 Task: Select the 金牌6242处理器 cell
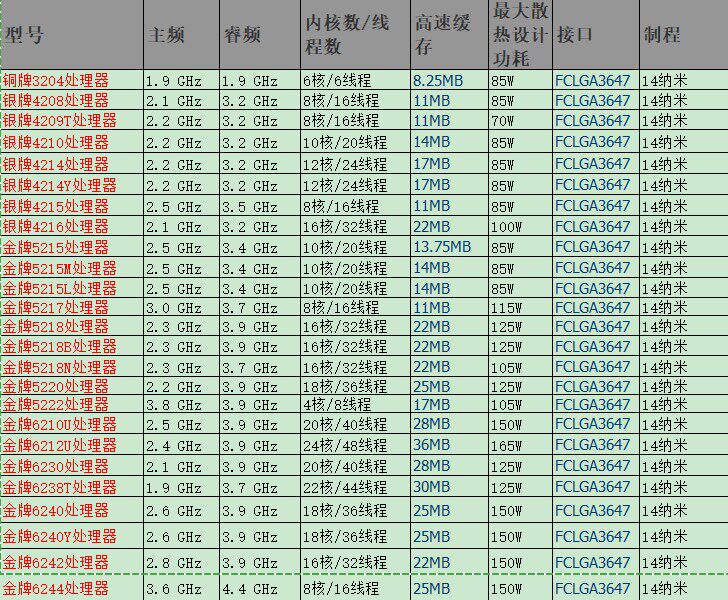click(x=72, y=562)
